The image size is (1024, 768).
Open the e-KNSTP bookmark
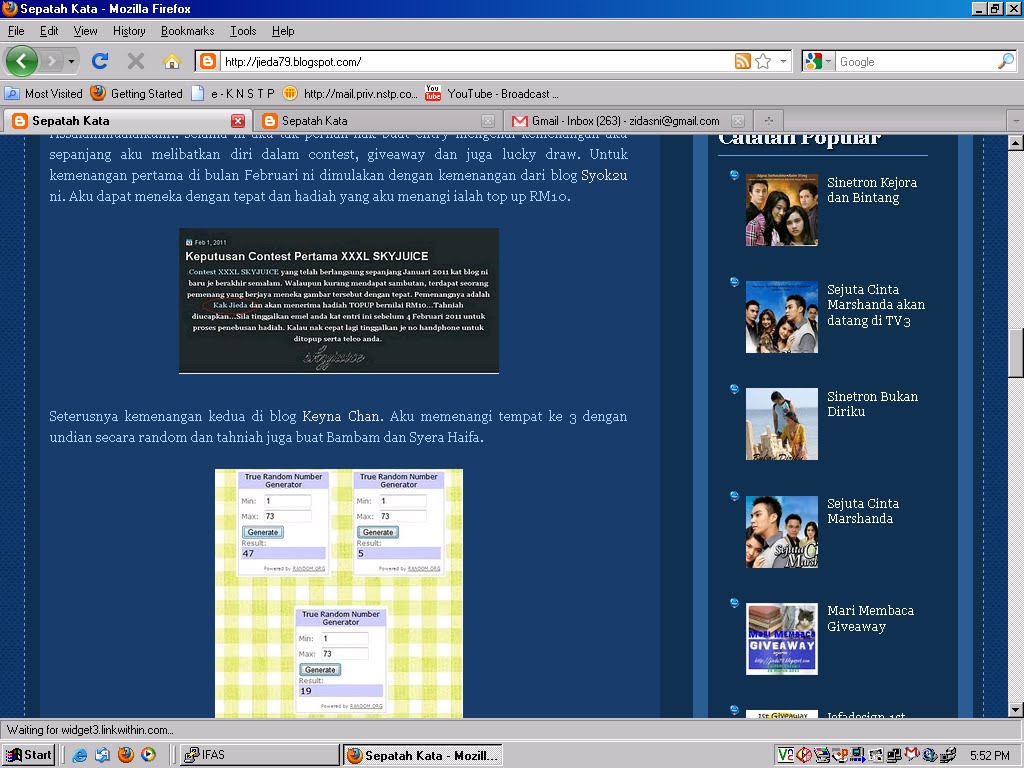tap(232, 93)
